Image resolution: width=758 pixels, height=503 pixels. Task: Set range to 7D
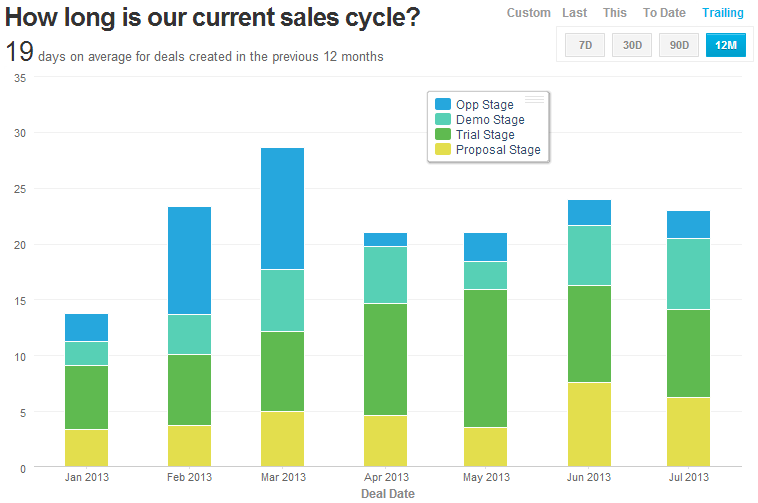(585, 45)
